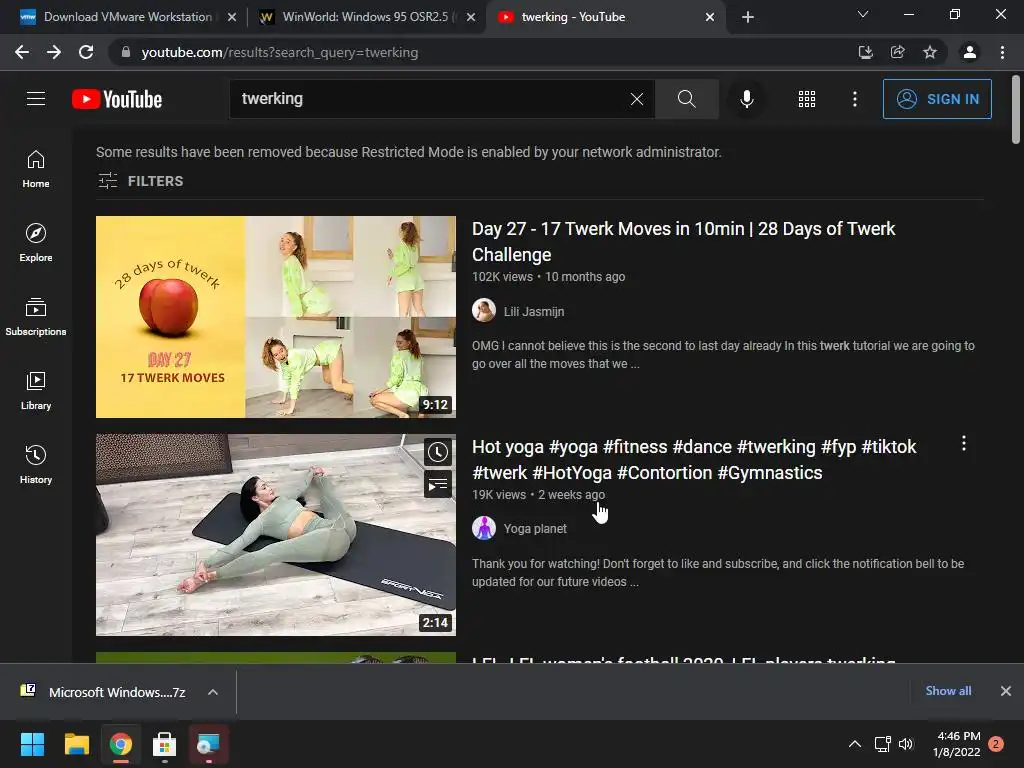Click the install app icon in address bar
Viewport: 1024px width, 768px height.
click(865, 52)
